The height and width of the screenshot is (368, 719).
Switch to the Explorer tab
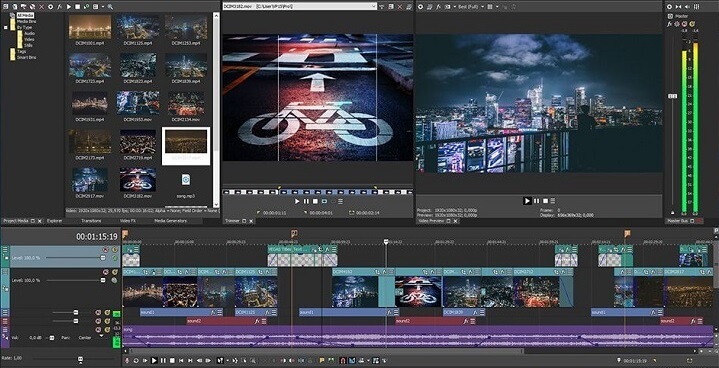54,221
